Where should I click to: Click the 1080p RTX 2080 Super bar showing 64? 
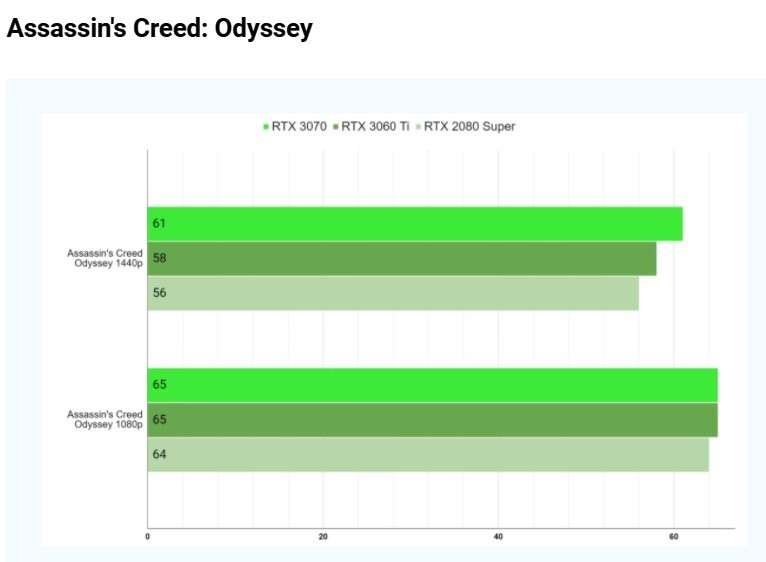click(x=428, y=455)
